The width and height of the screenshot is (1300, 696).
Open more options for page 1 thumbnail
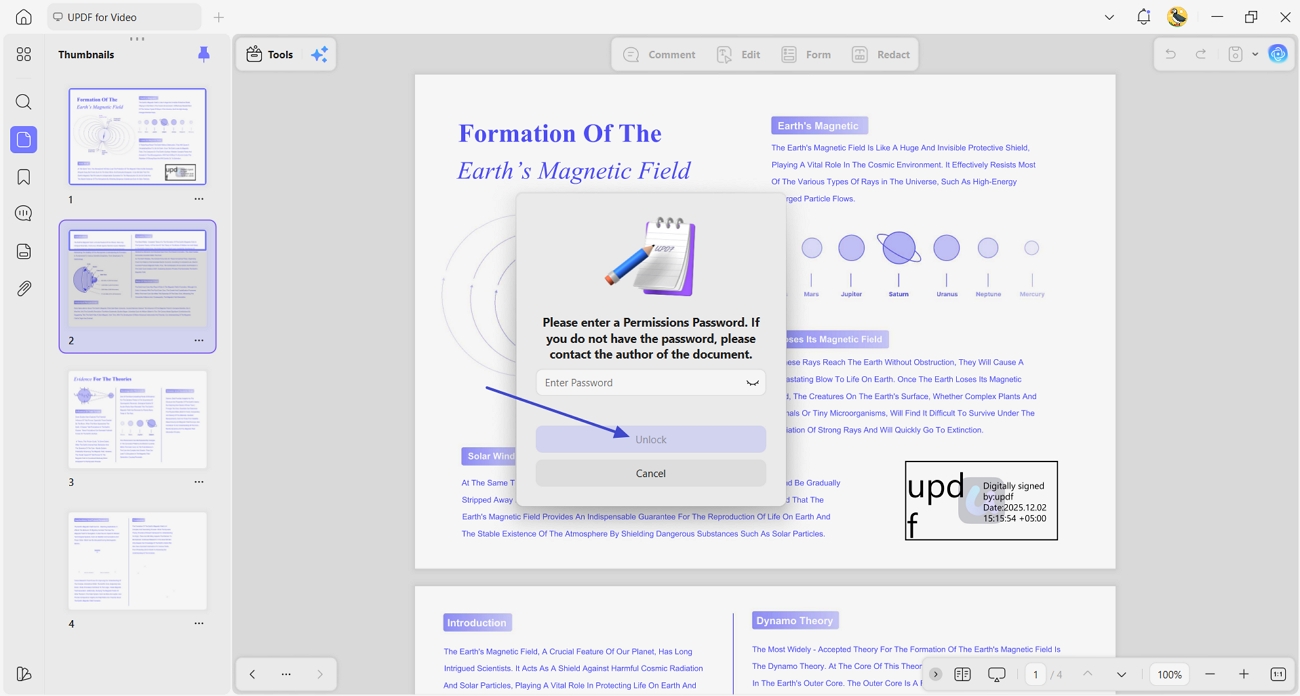[x=199, y=199]
